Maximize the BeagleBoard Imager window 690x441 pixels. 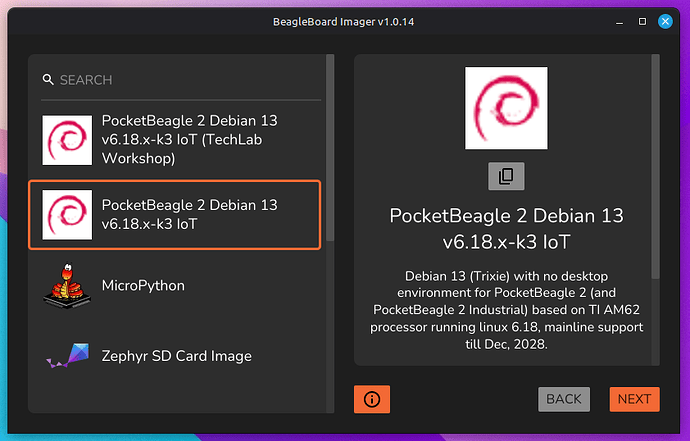(642, 22)
